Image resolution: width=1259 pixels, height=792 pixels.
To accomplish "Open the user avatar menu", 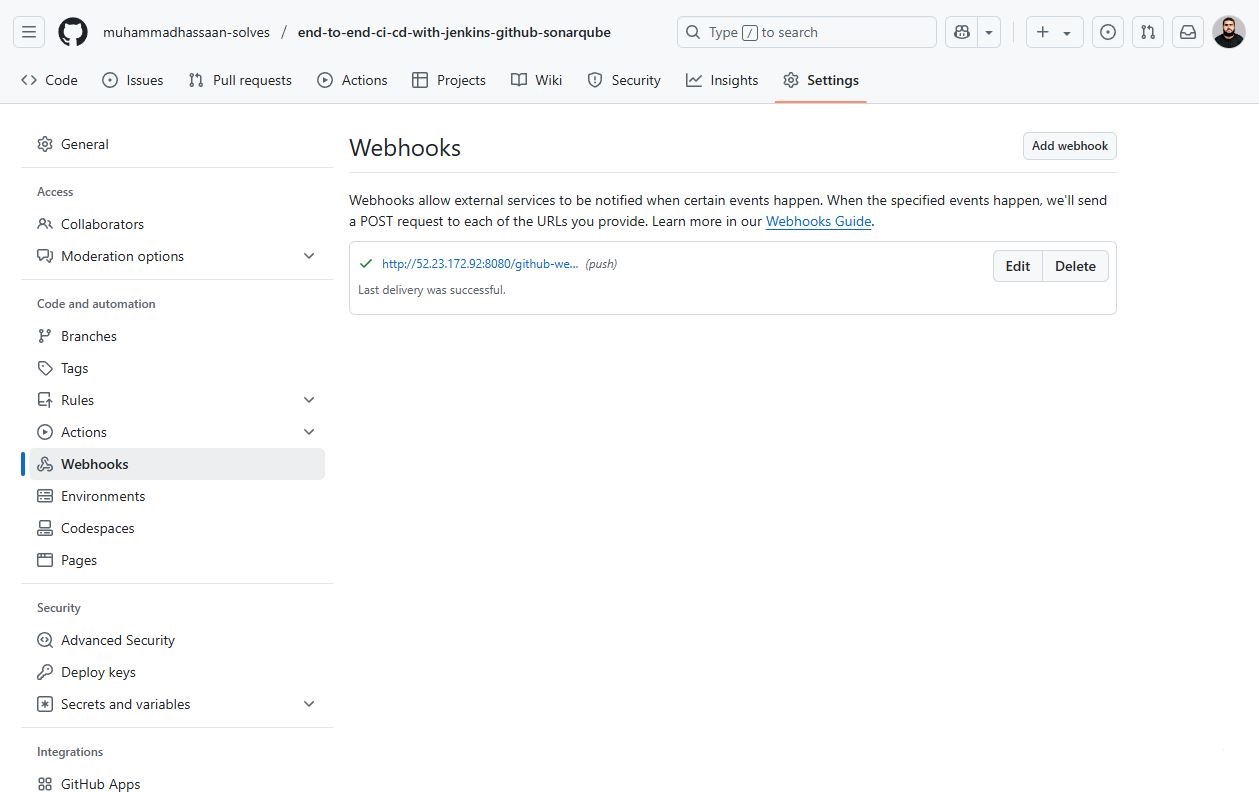I will (x=1229, y=32).
